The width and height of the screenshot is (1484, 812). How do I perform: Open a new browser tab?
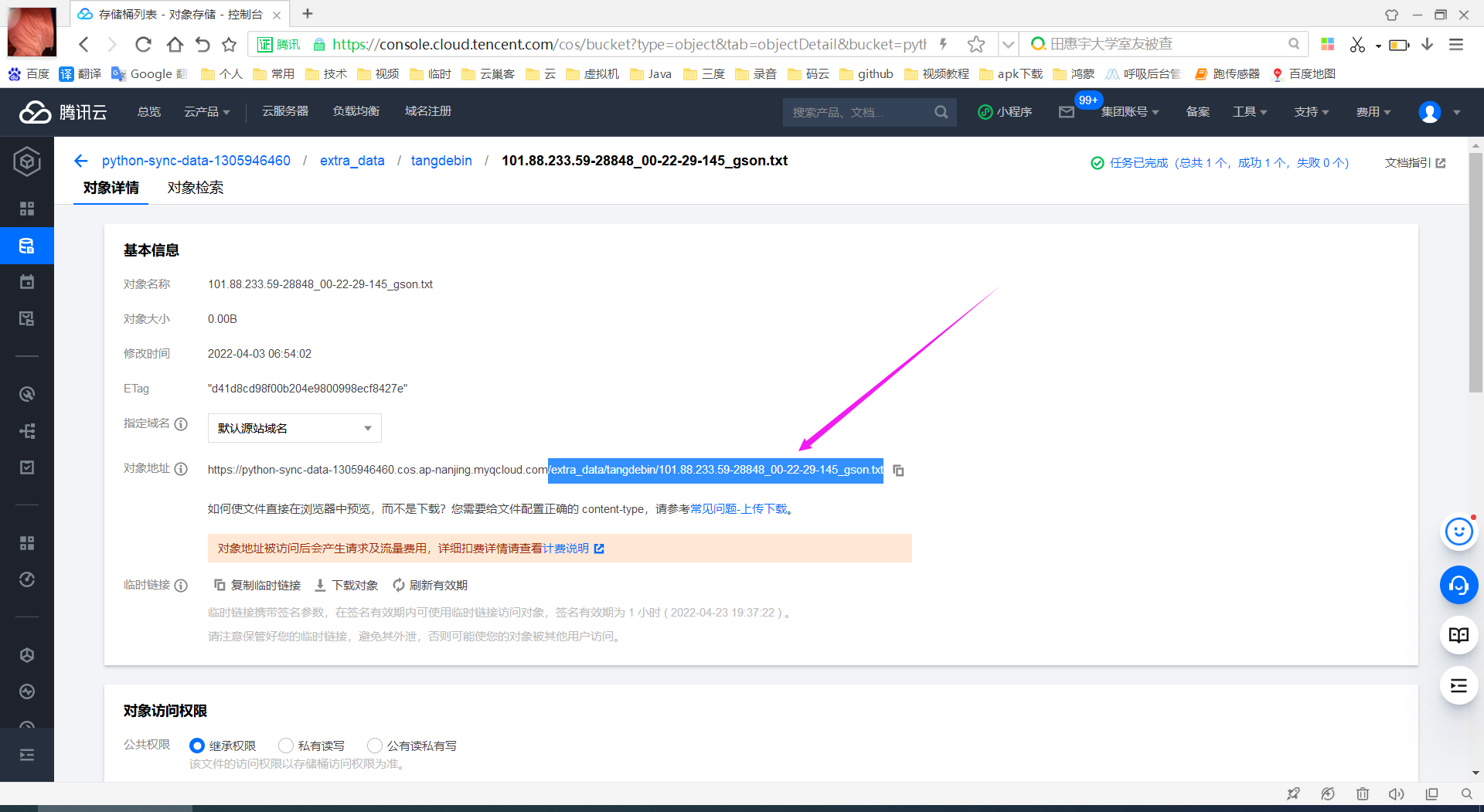(308, 14)
